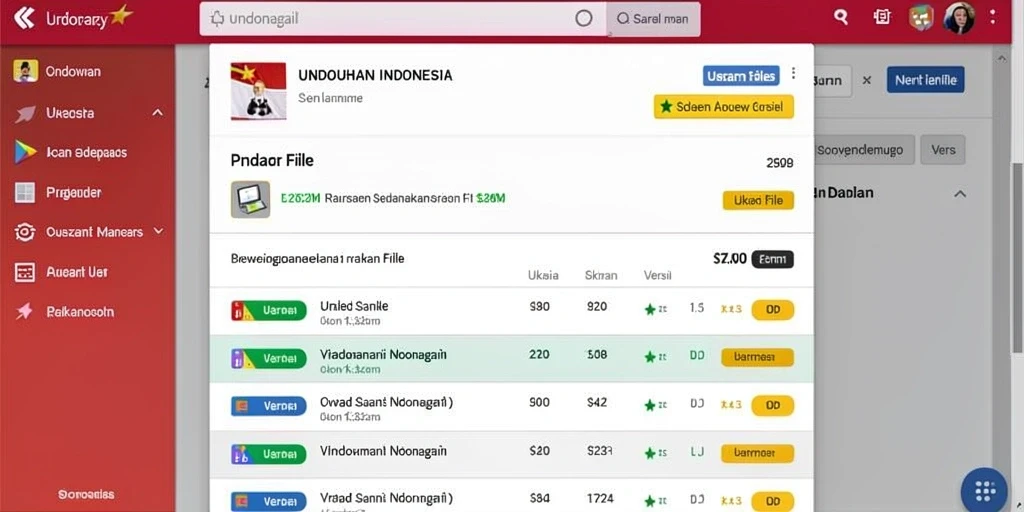Screen dimensions: 1024x512
Task: Collapse the n Daplan section chevron
Action: pos(960,194)
